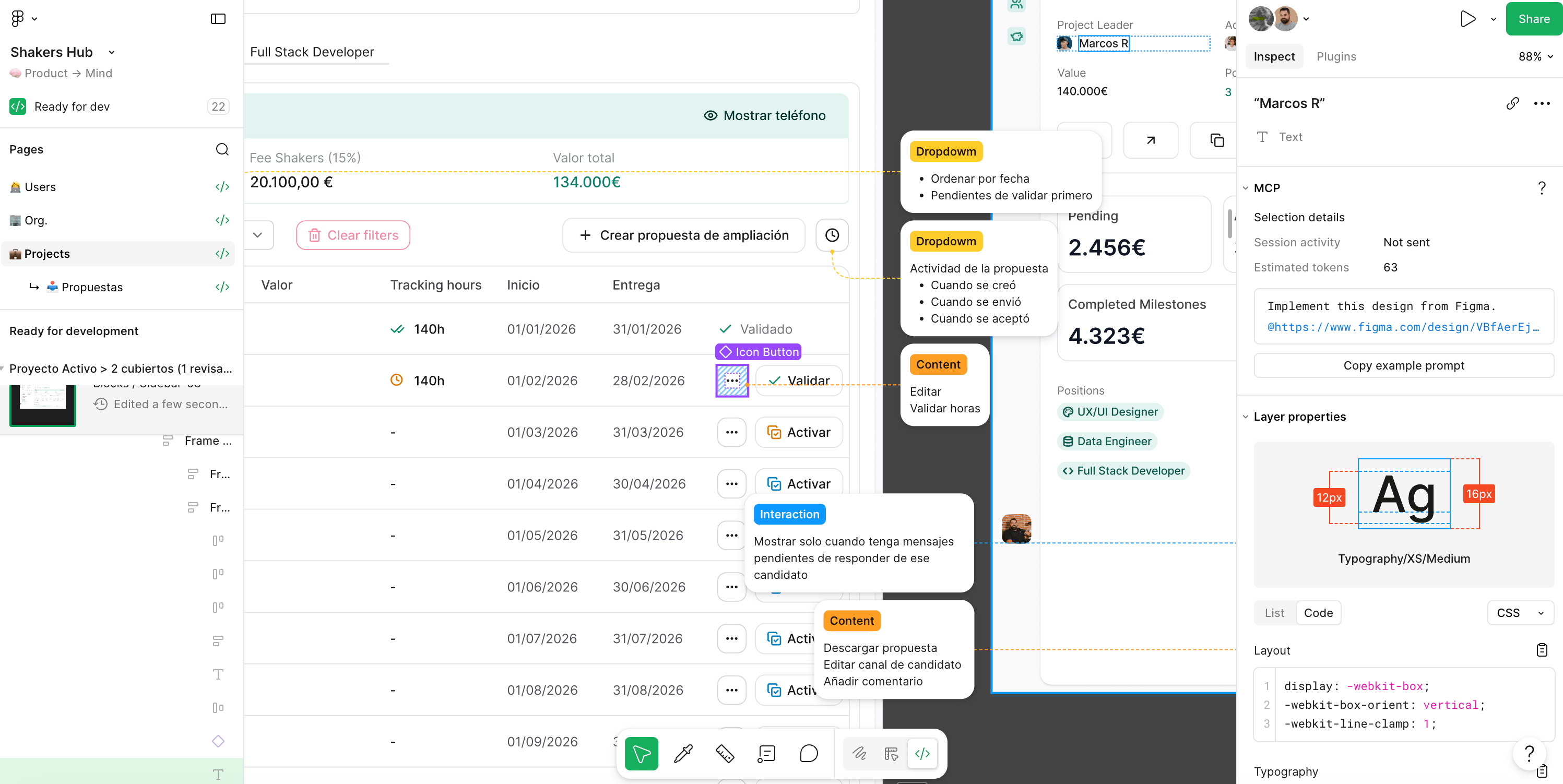This screenshot has height=784, width=1563.
Task: Click the duplicate icon button in project card
Action: click(1216, 140)
